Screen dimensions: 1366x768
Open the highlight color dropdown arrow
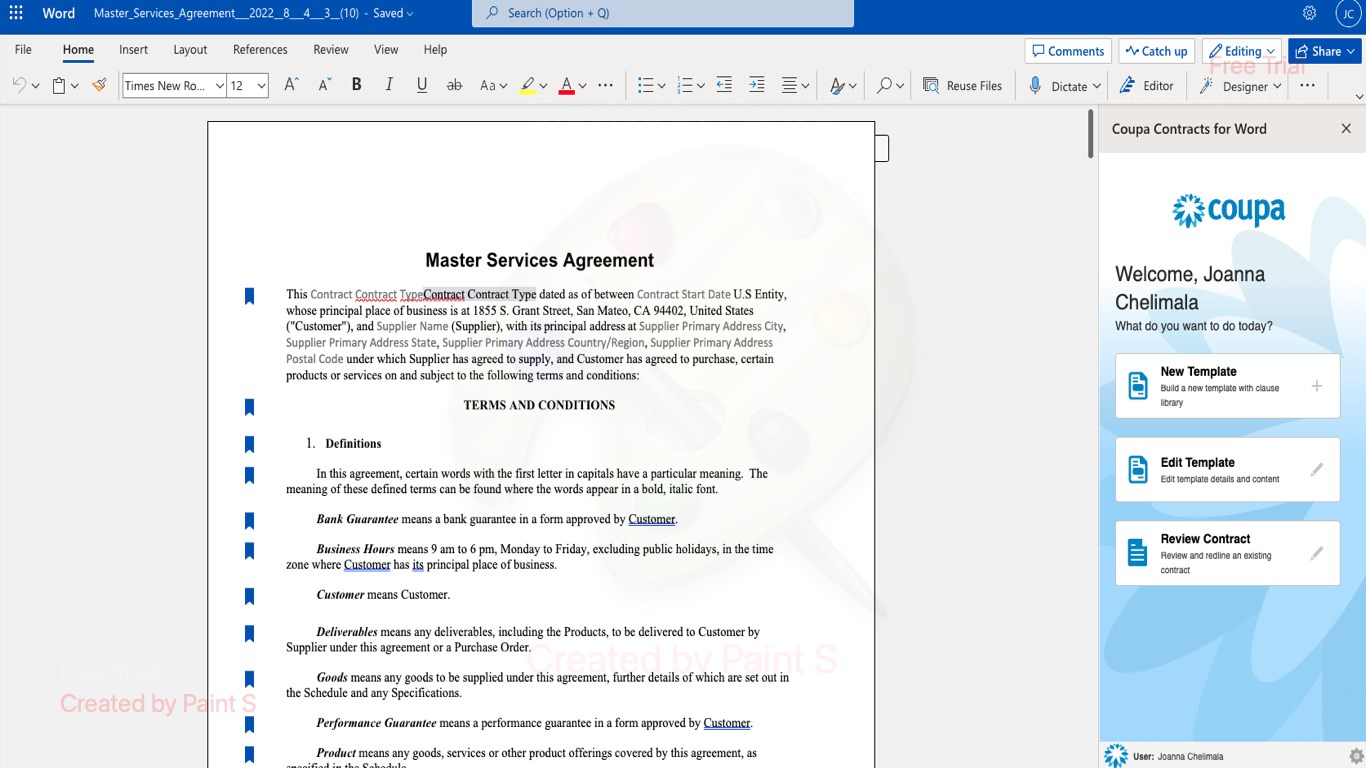(x=543, y=86)
